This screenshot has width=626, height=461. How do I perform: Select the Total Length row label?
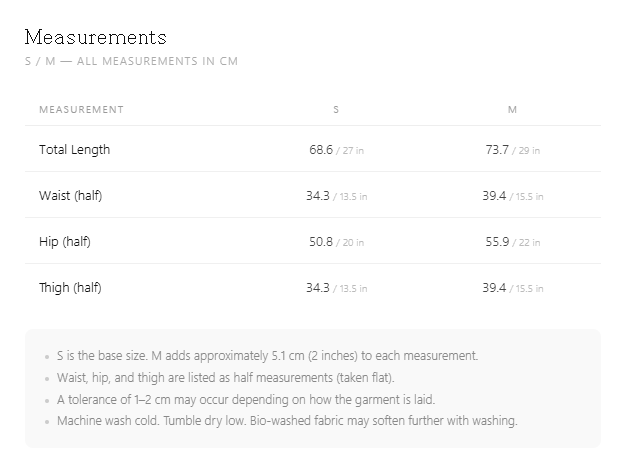[74, 150]
